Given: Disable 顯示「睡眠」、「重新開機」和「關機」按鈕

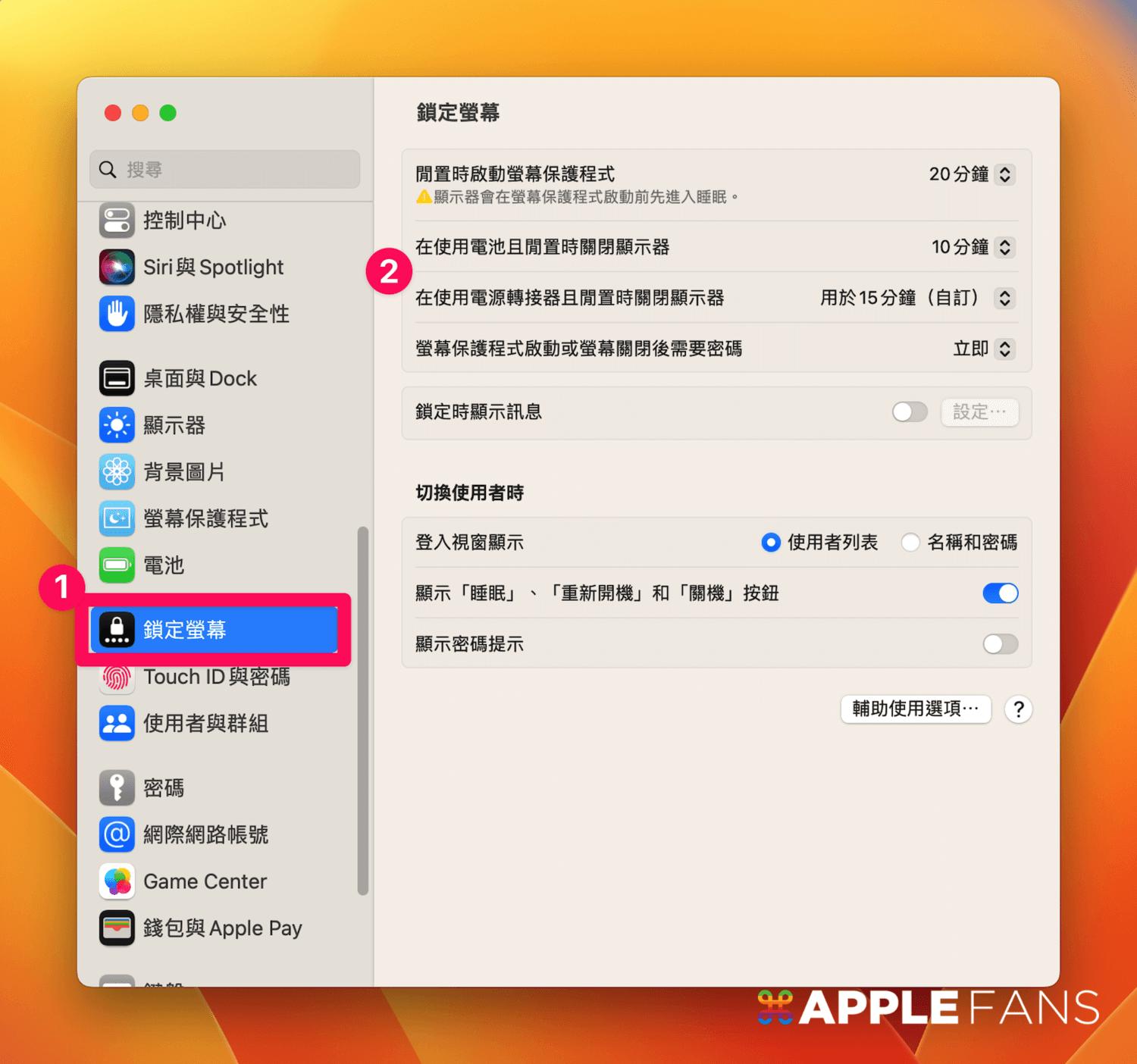Looking at the screenshot, I should click(1000, 593).
